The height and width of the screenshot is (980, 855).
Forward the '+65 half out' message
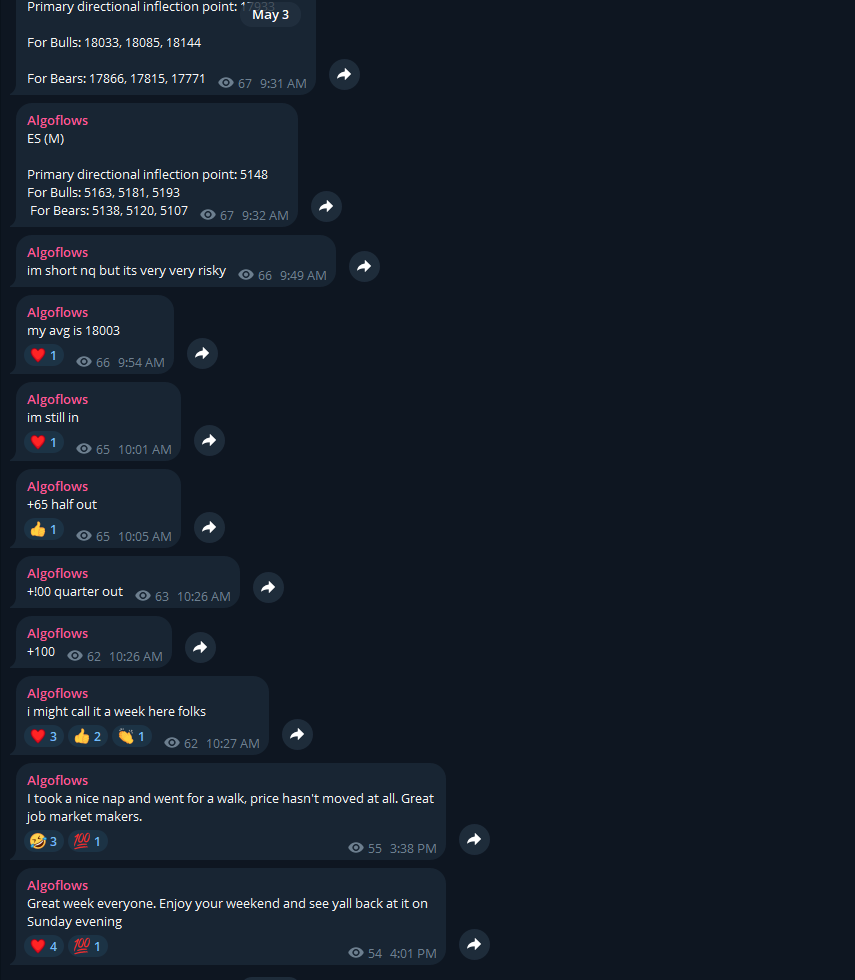pos(209,528)
